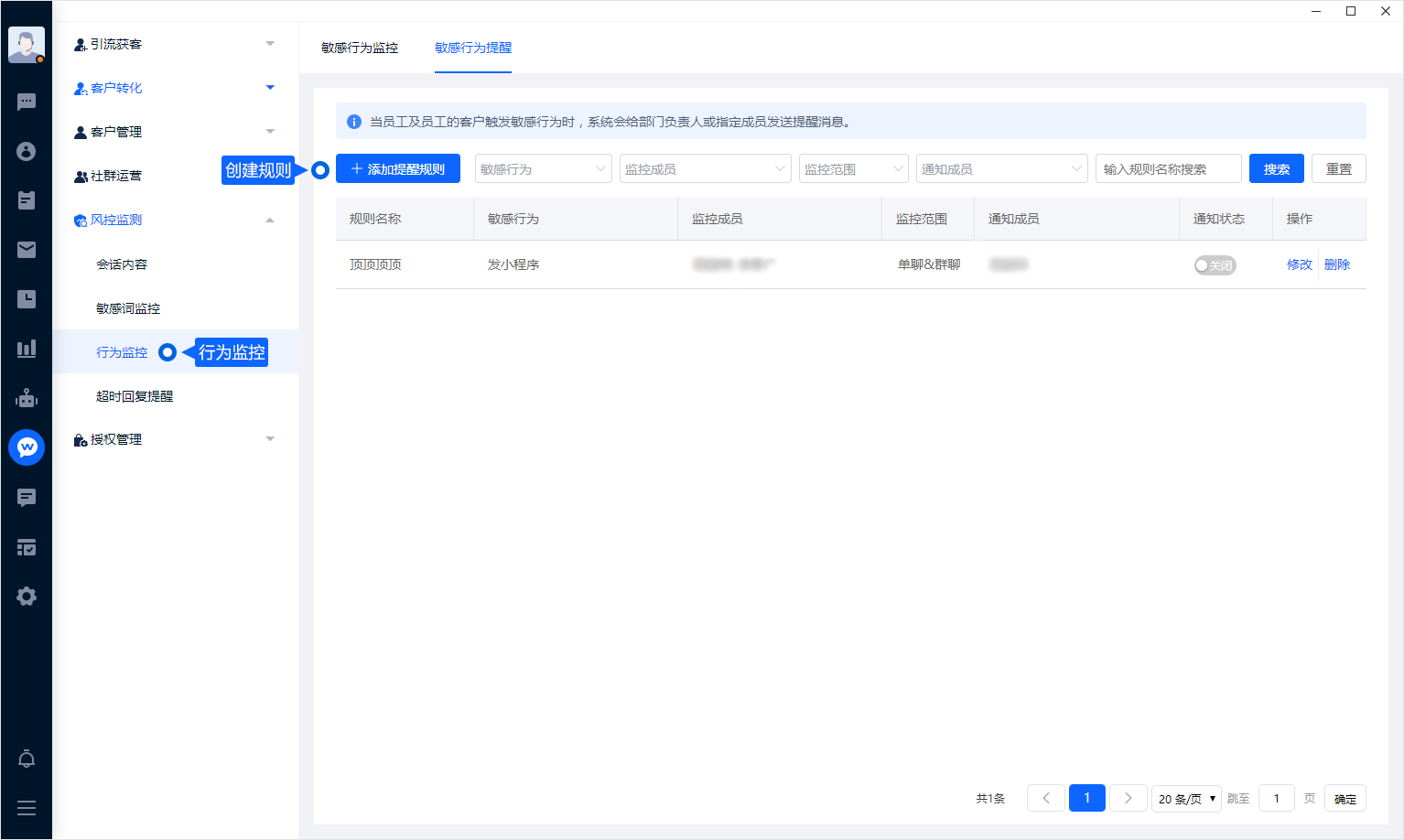Image resolution: width=1404 pixels, height=840 pixels.
Task: Open the settings gear icon in sidebar
Action: click(27, 597)
